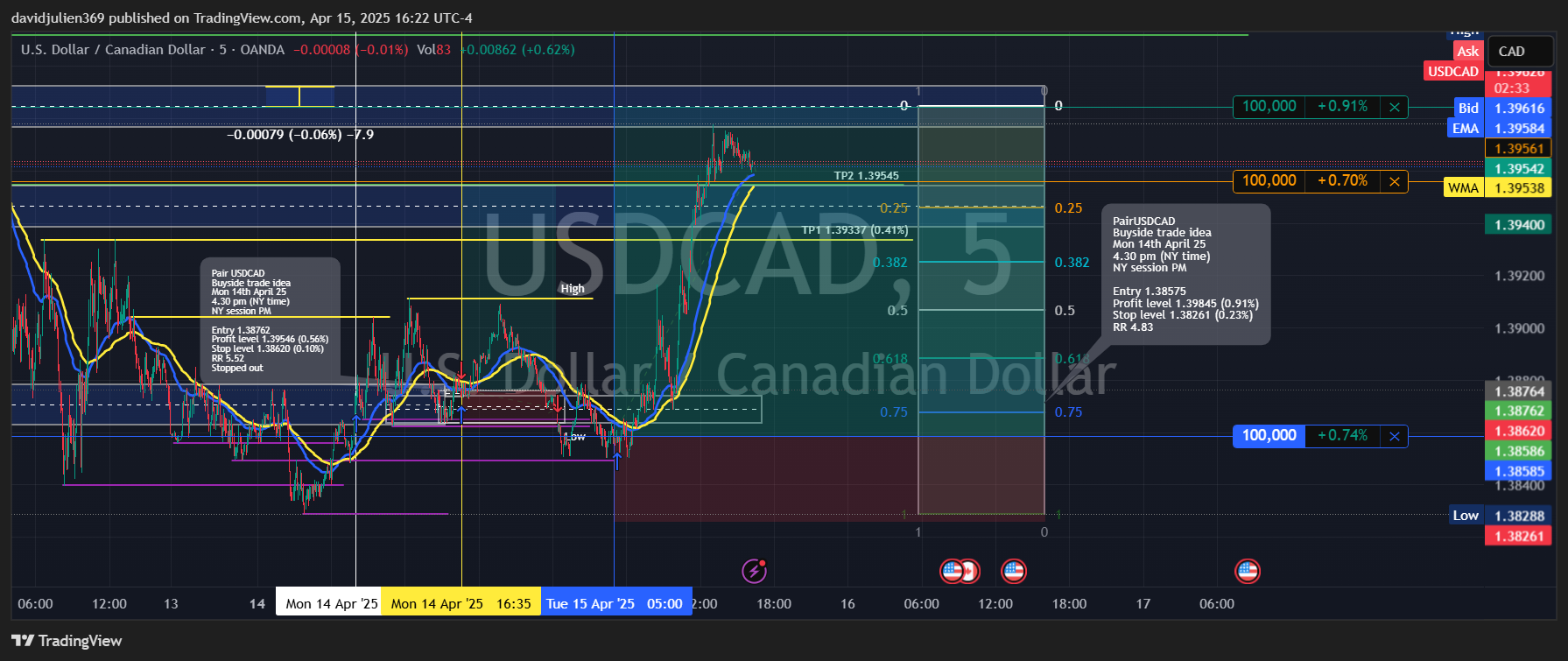
Task: Click the blue Bid label
Action: [1468, 109]
